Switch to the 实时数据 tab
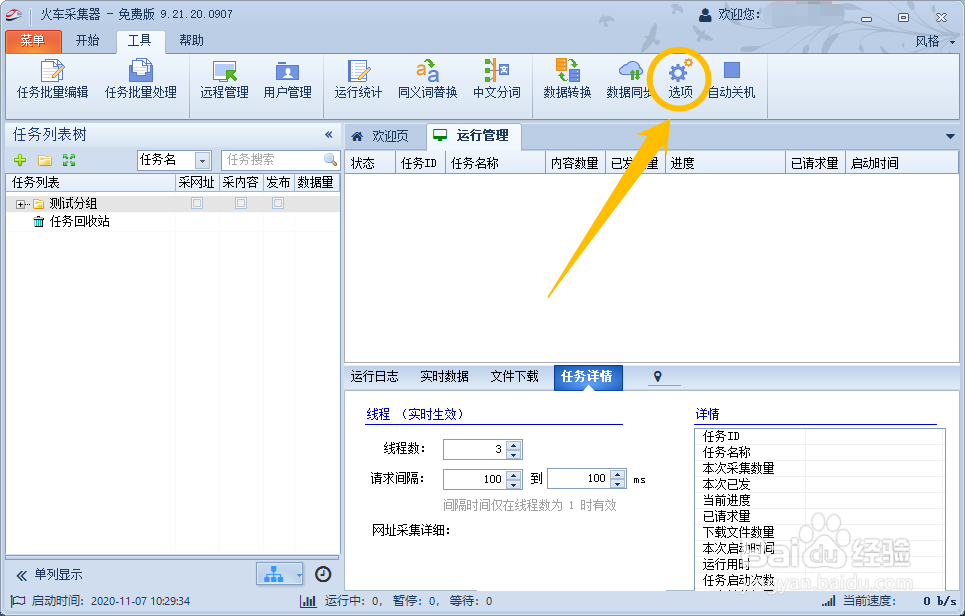 tap(444, 377)
